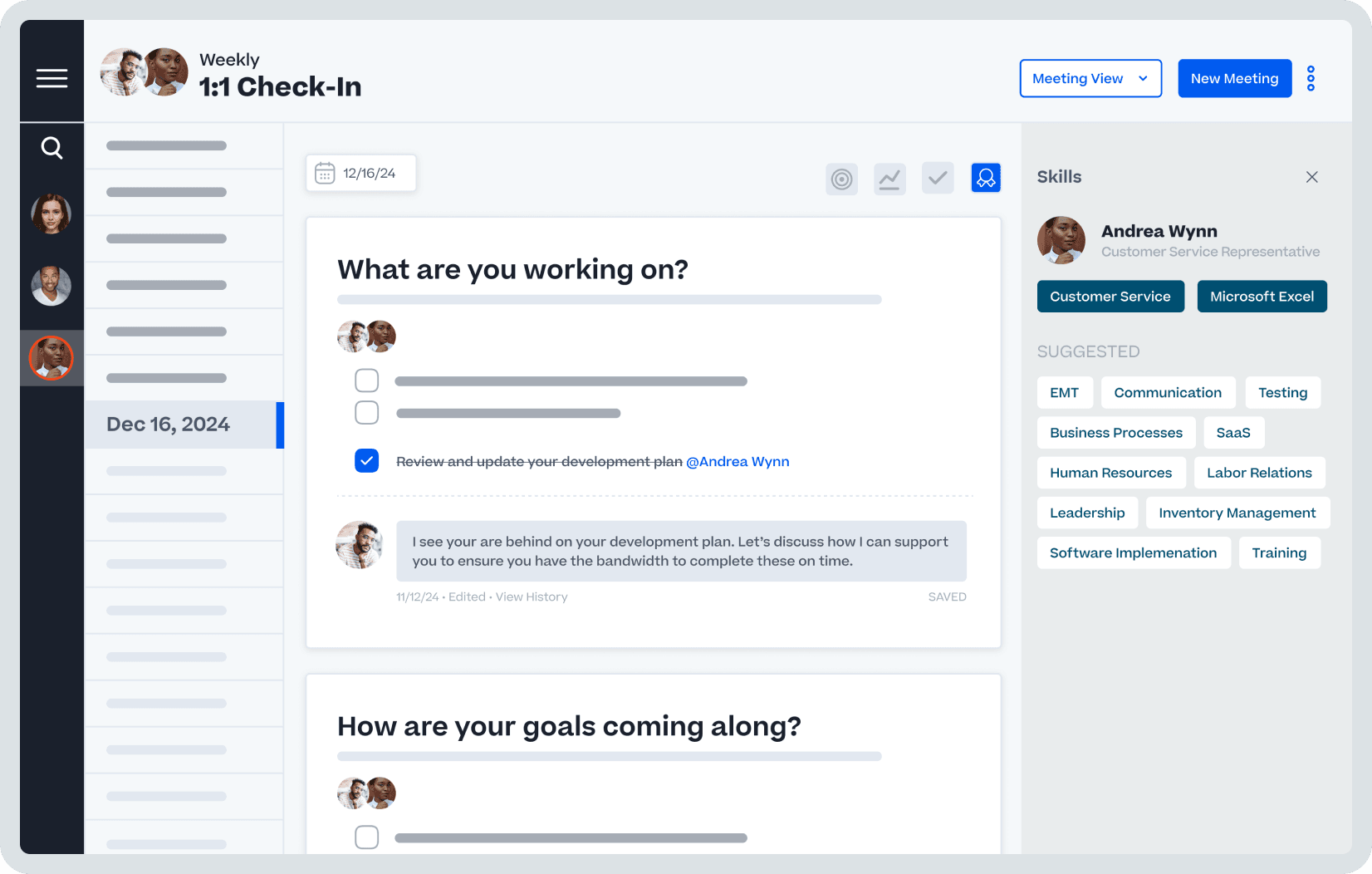Click the tasks checkmark icon
The height and width of the screenshot is (874, 1372).
coord(938,178)
